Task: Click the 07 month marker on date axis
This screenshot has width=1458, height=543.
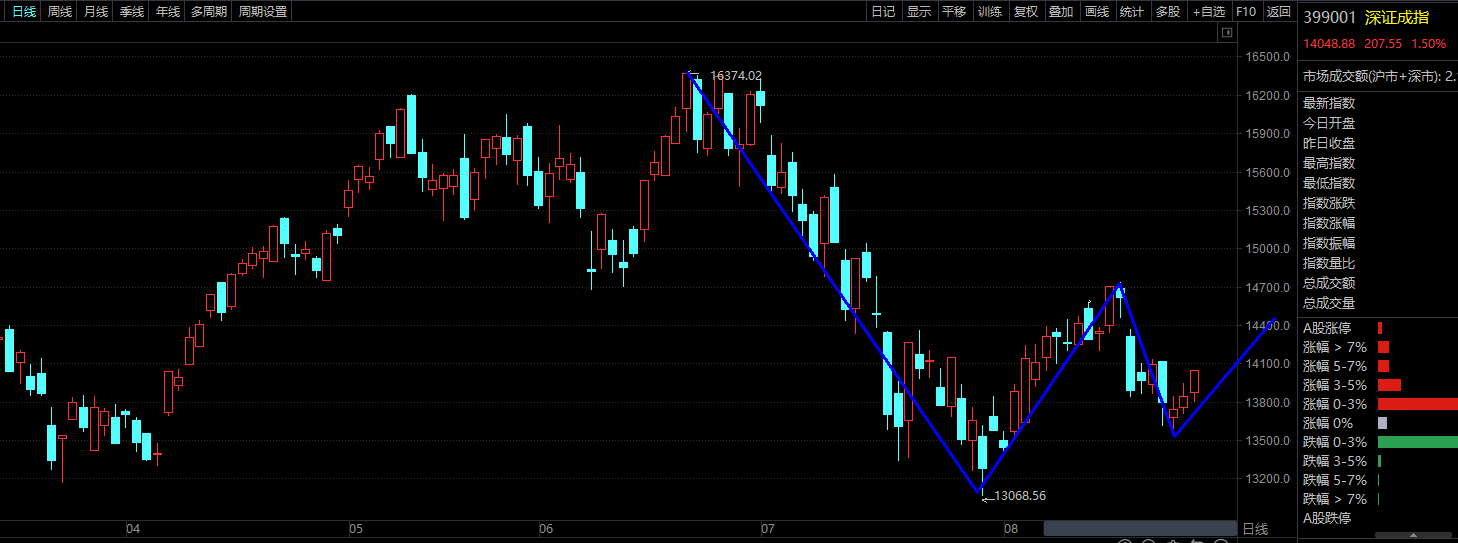Action: coord(767,528)
